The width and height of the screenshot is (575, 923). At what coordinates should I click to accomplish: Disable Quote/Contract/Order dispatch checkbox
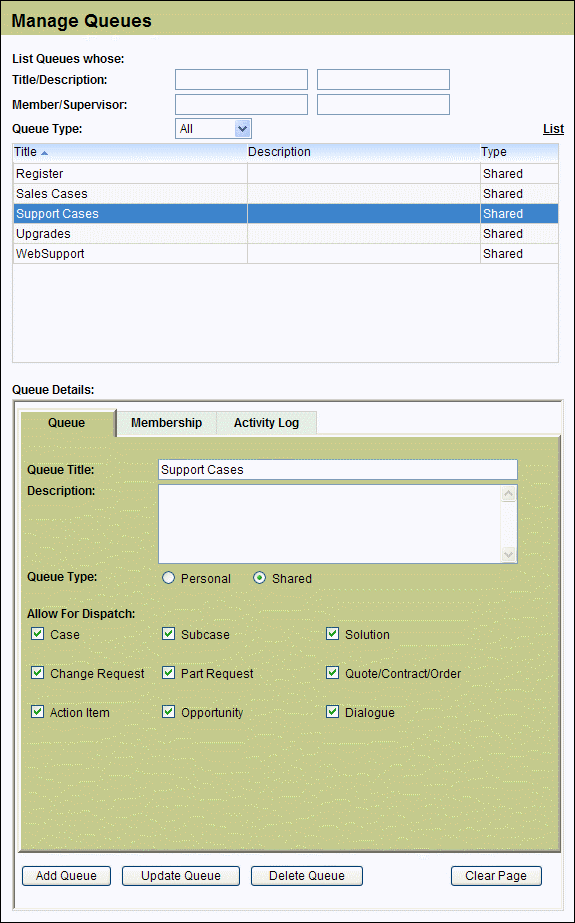pos(333,672)
